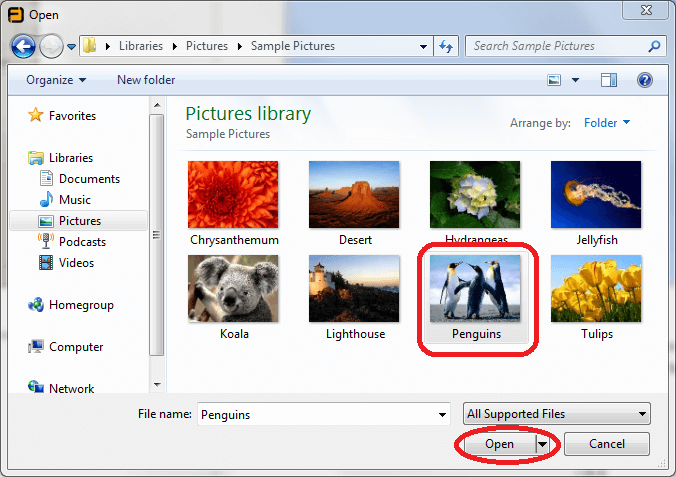Viewport: 676px width, 477px height.
Task: Expand the Open button split arrow
Action: [x=542, y=444]
